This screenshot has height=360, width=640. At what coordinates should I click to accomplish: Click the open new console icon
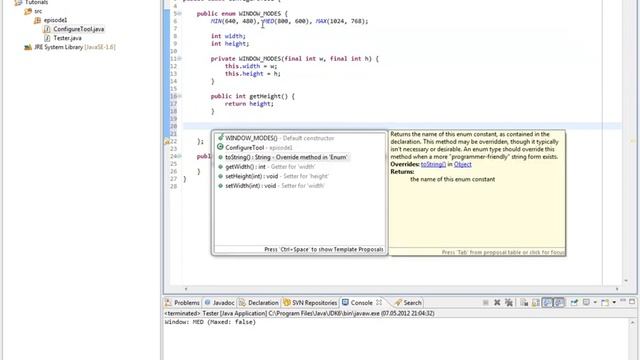point(605,302)
